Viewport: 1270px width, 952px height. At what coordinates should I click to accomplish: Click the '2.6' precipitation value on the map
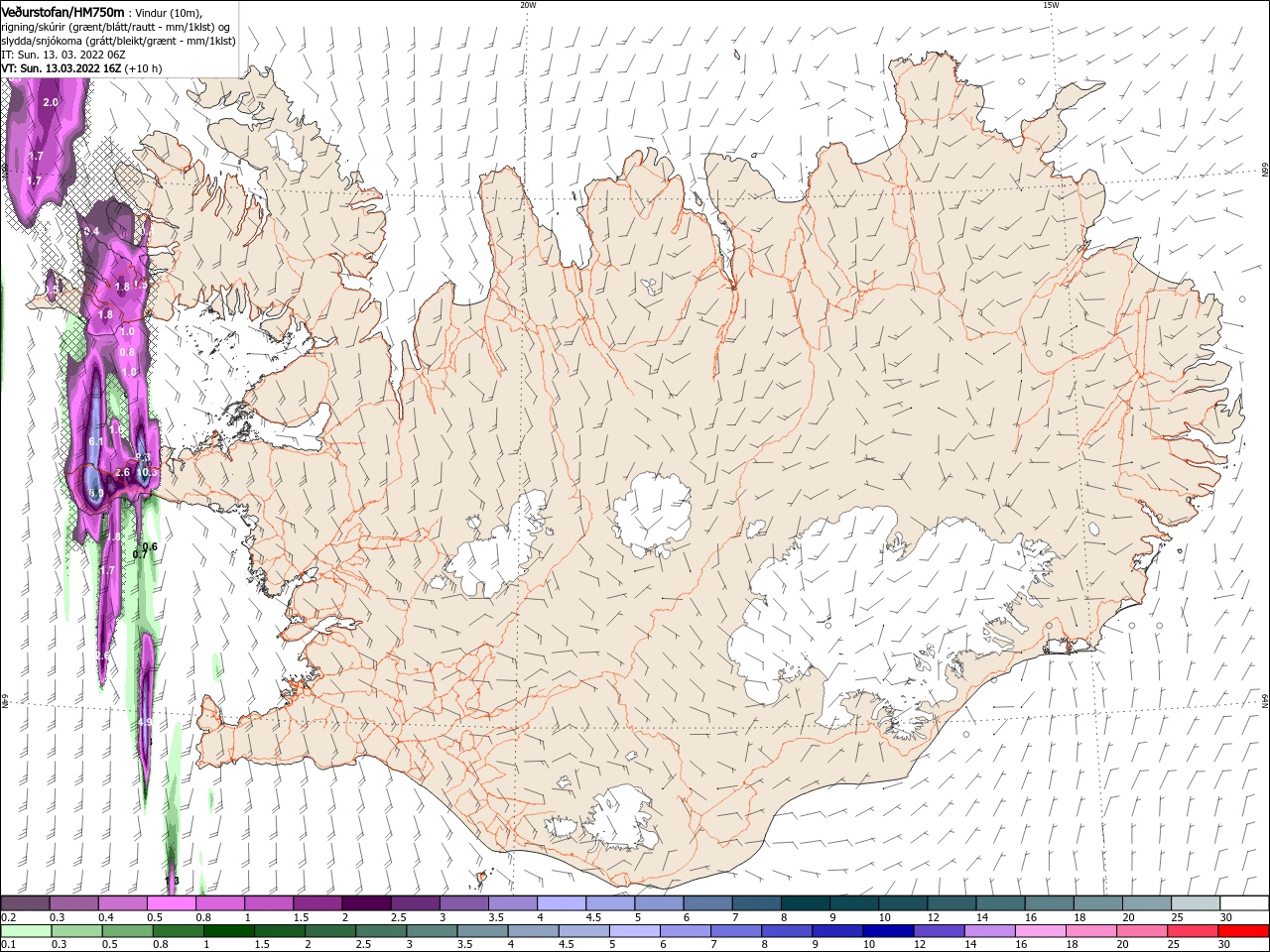pos(122,473)
